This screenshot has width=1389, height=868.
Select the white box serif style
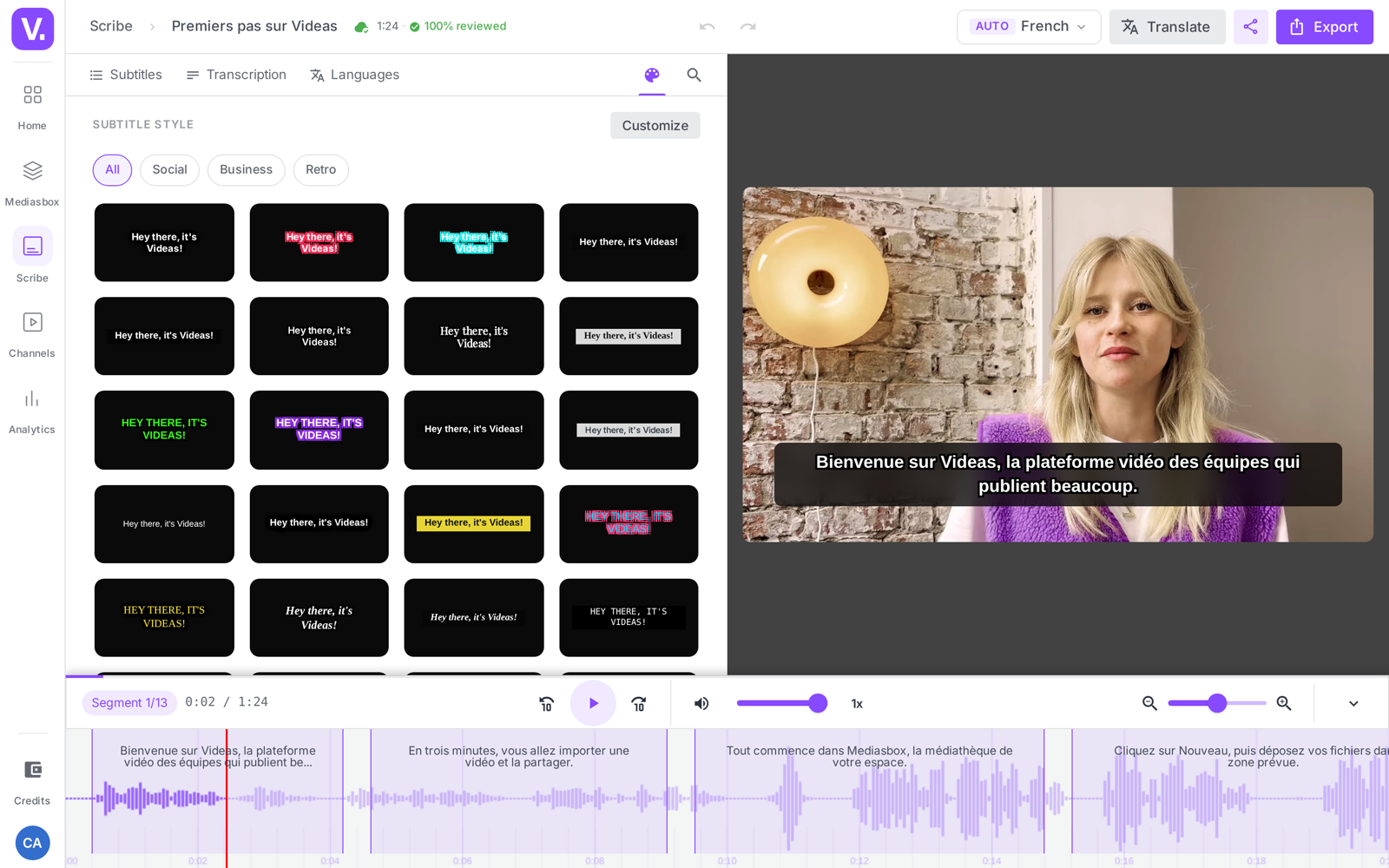click(629, 336)
